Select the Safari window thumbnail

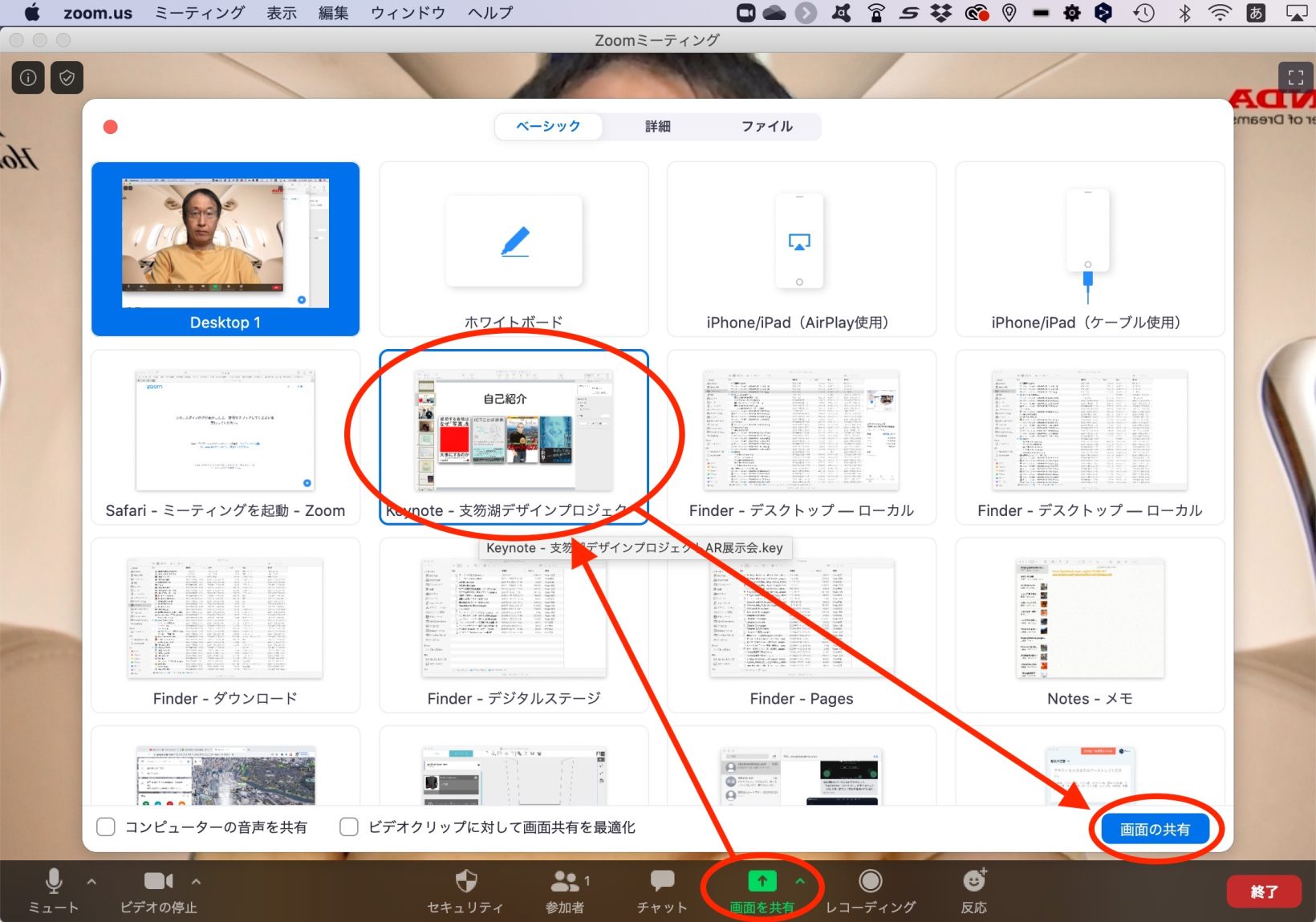tap(225, 437)
